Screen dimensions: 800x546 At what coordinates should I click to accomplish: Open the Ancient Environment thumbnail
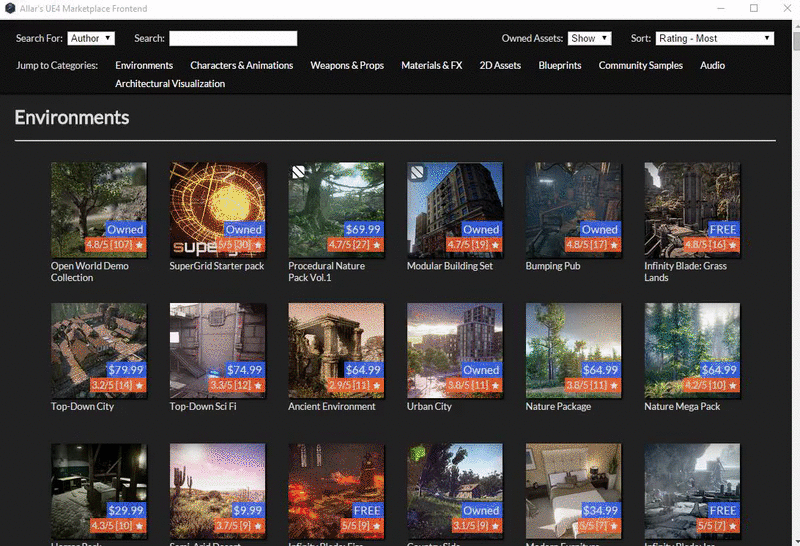336,351
